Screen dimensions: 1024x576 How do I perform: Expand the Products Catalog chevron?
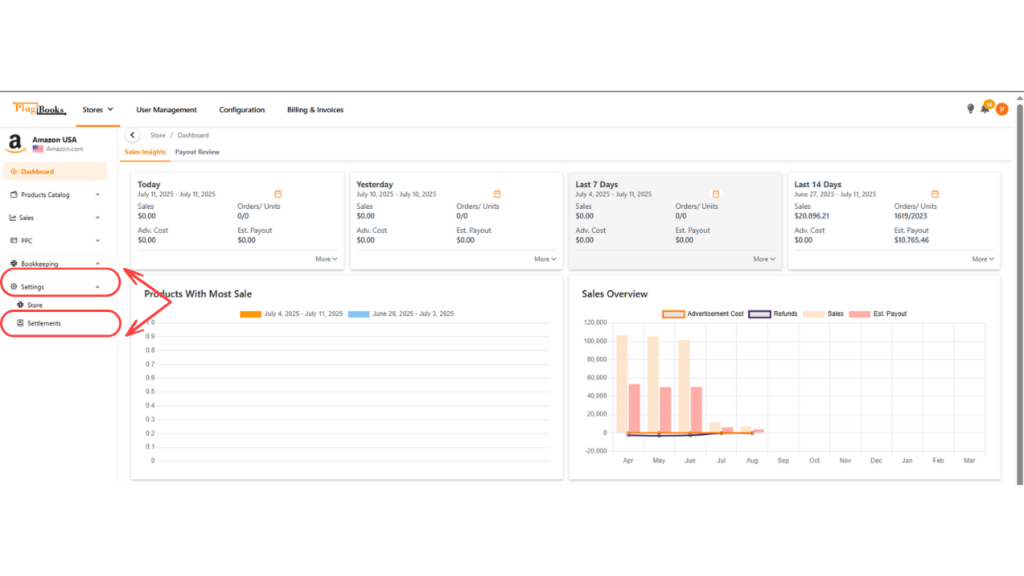coord(98,195)
